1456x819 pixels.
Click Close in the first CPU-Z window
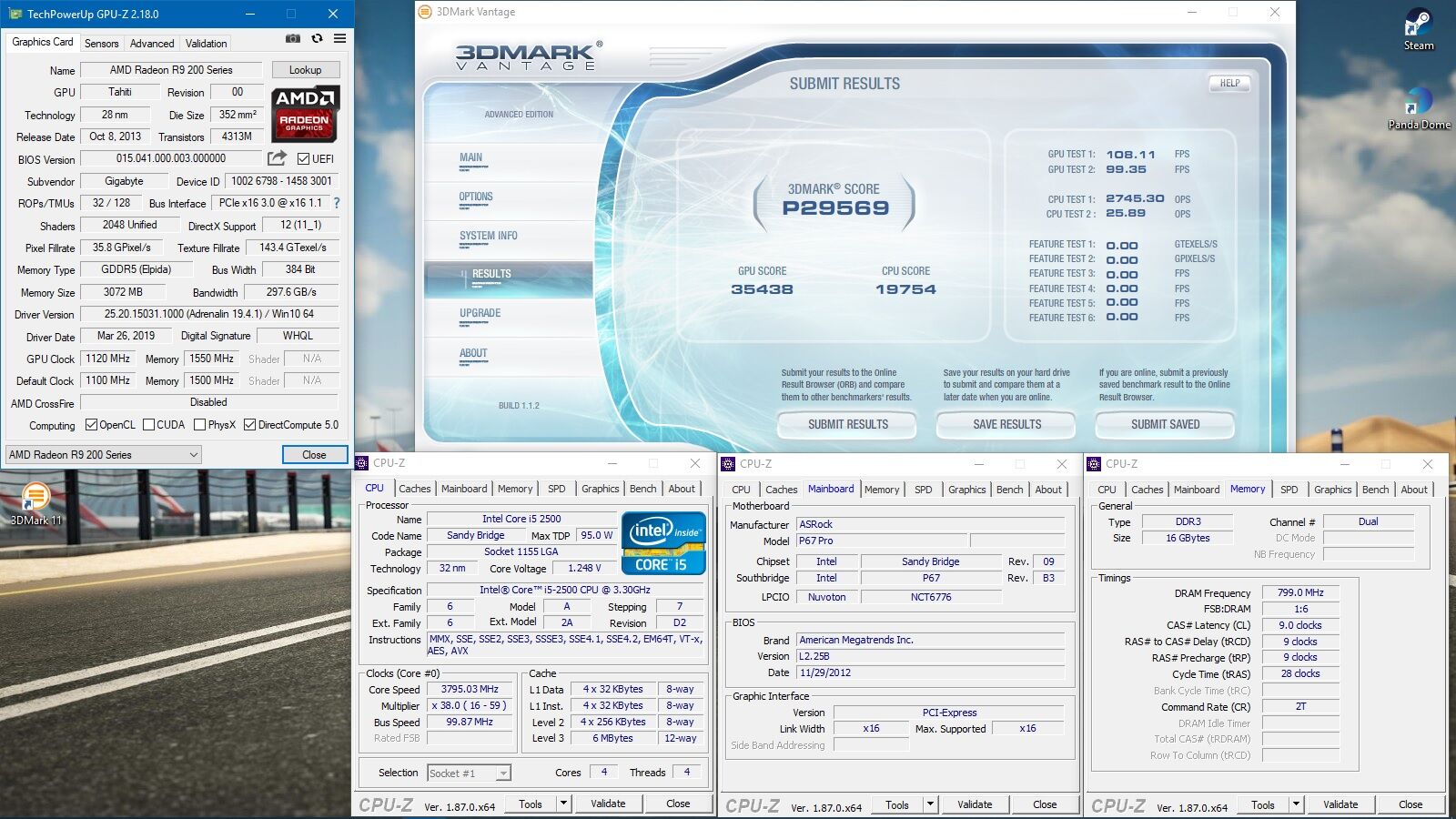click(x=678, y=804)
